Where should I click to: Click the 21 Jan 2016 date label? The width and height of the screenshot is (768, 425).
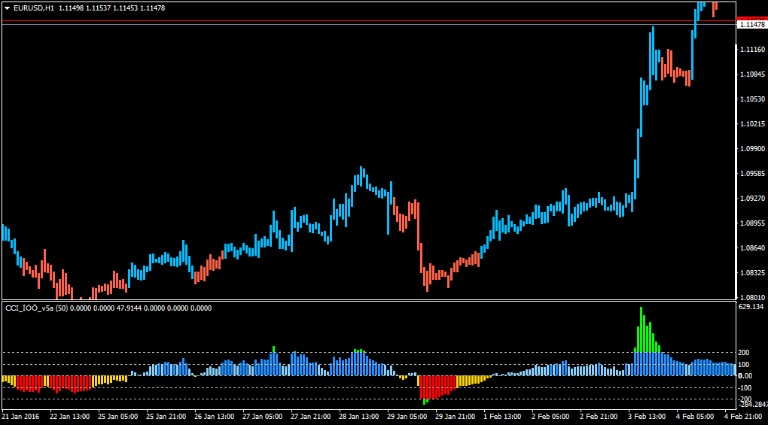pyautogui.click(x=20, y=415)
